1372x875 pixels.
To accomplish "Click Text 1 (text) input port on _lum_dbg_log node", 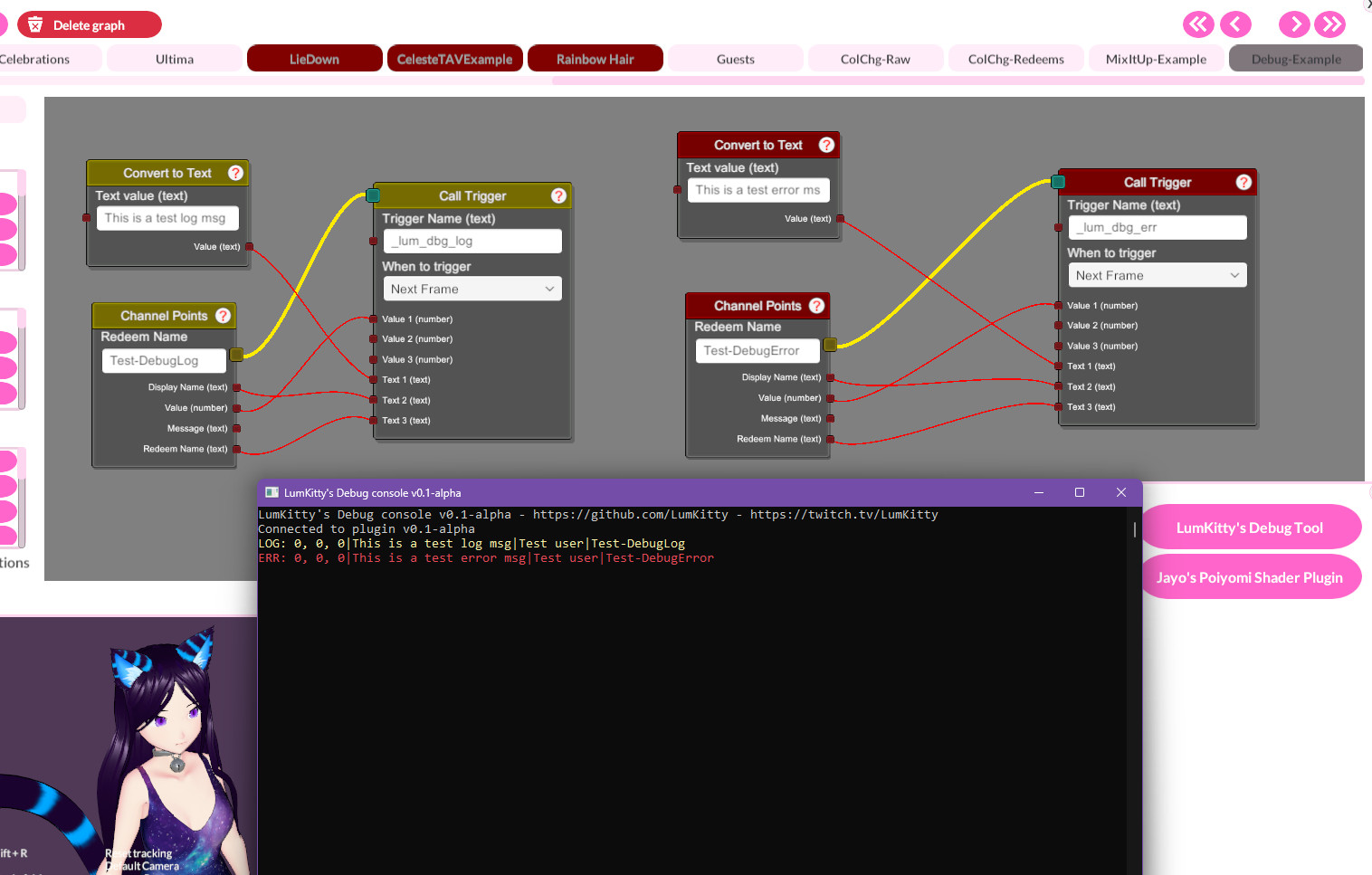I will pos(373,379).
